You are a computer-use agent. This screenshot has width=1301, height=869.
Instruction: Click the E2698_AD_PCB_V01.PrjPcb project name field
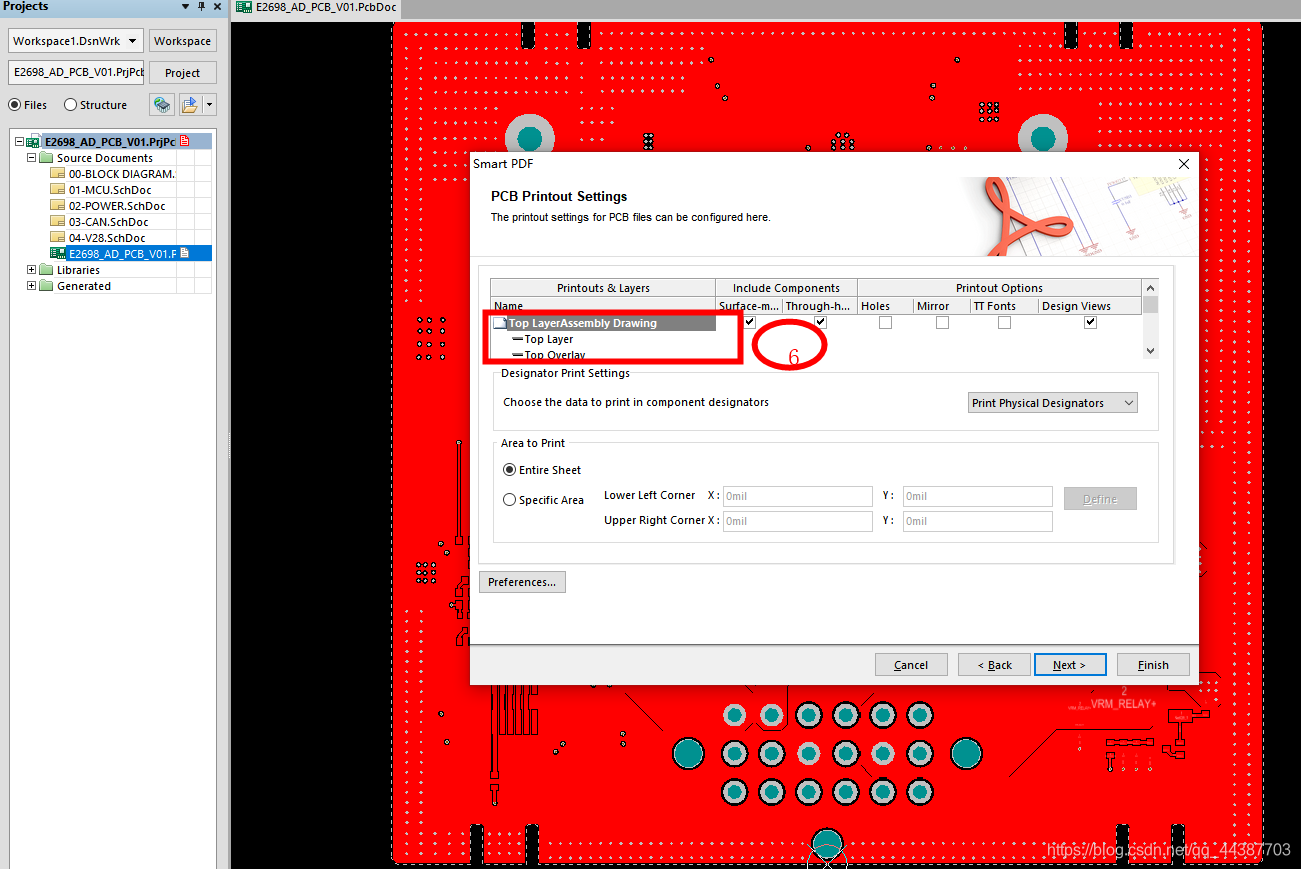coord(76,73)
